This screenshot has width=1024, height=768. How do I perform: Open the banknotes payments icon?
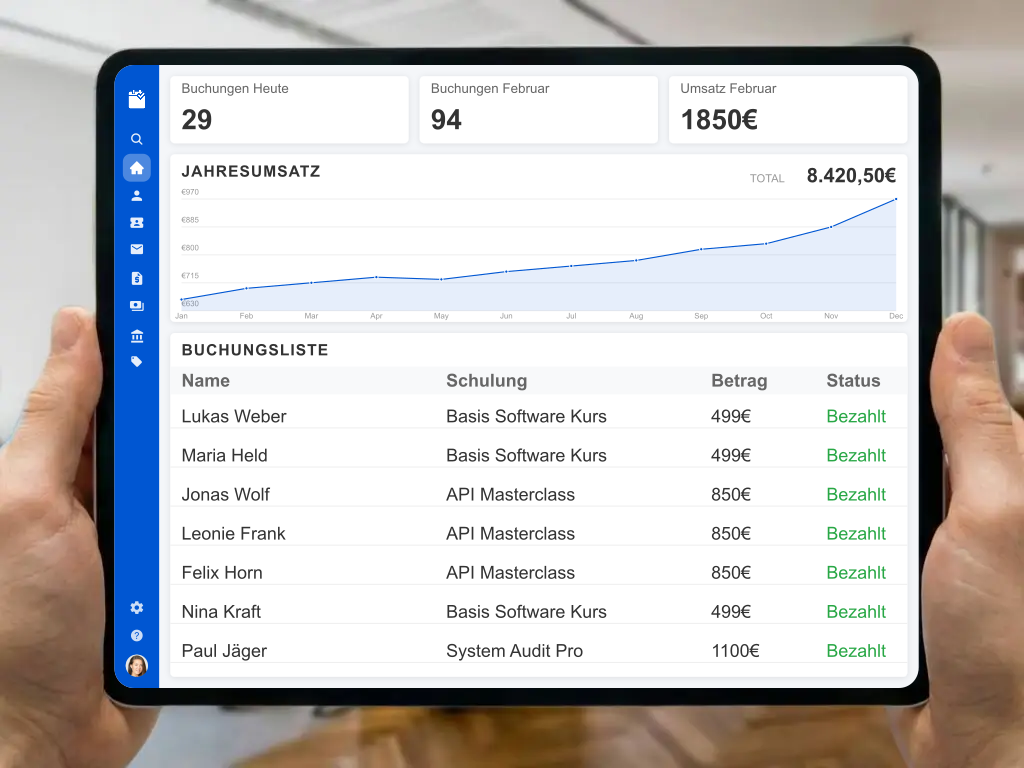[137, 306]
